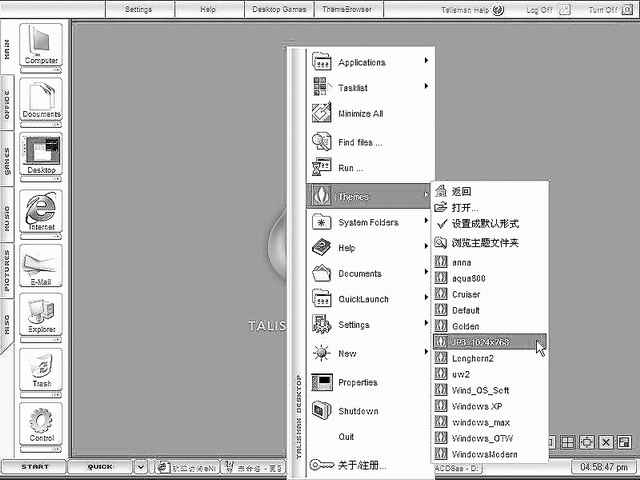
Task: Click the Find files magnifier icon
Action: click(x=322, y=142)
